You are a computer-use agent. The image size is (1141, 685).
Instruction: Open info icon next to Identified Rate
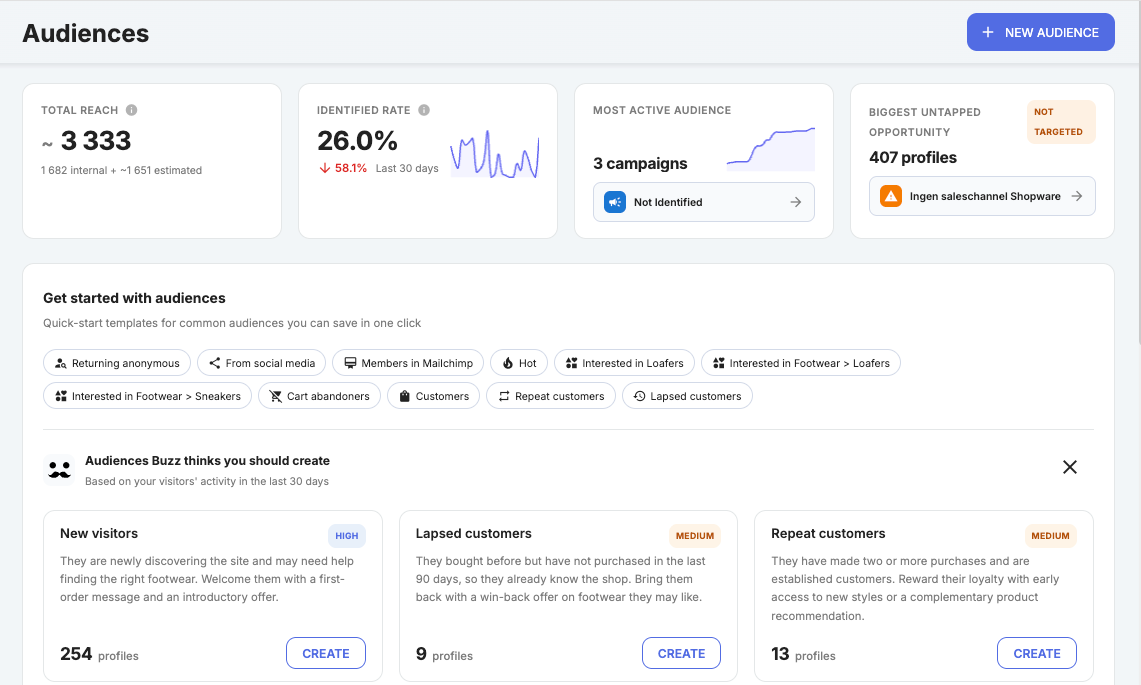(424, 110)
